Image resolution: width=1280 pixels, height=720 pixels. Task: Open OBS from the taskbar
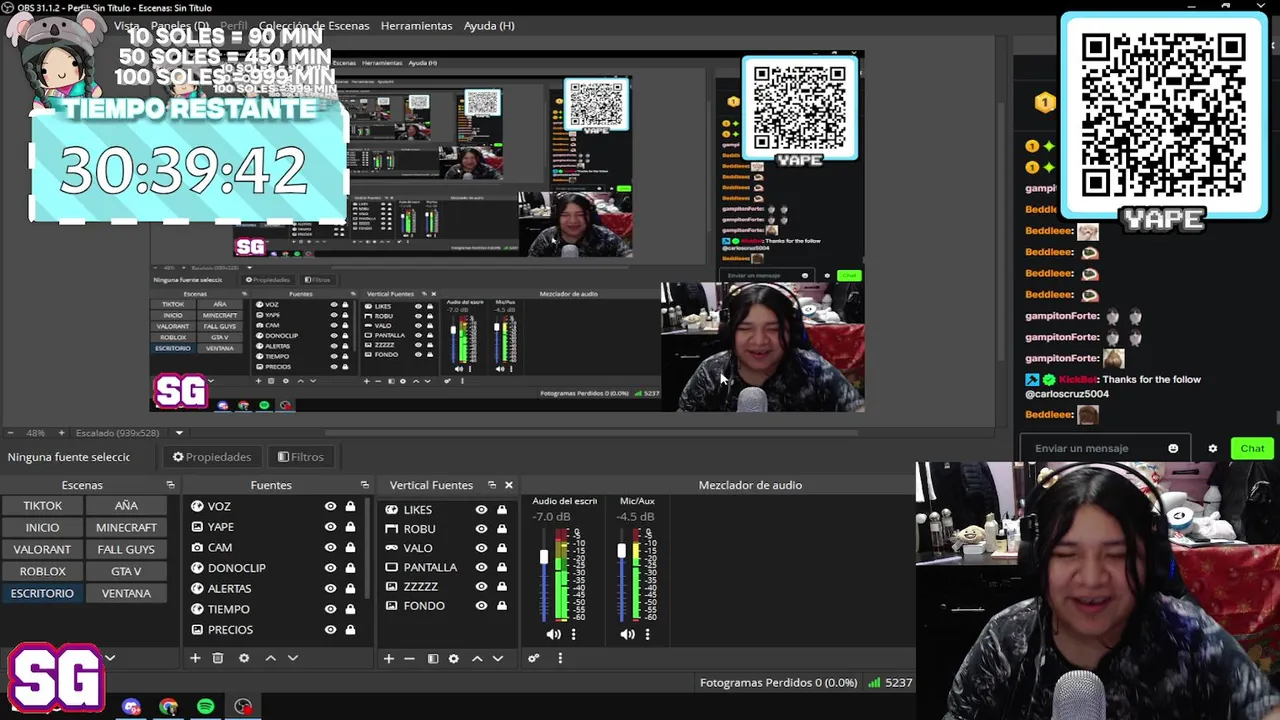[x=243, y=707]
